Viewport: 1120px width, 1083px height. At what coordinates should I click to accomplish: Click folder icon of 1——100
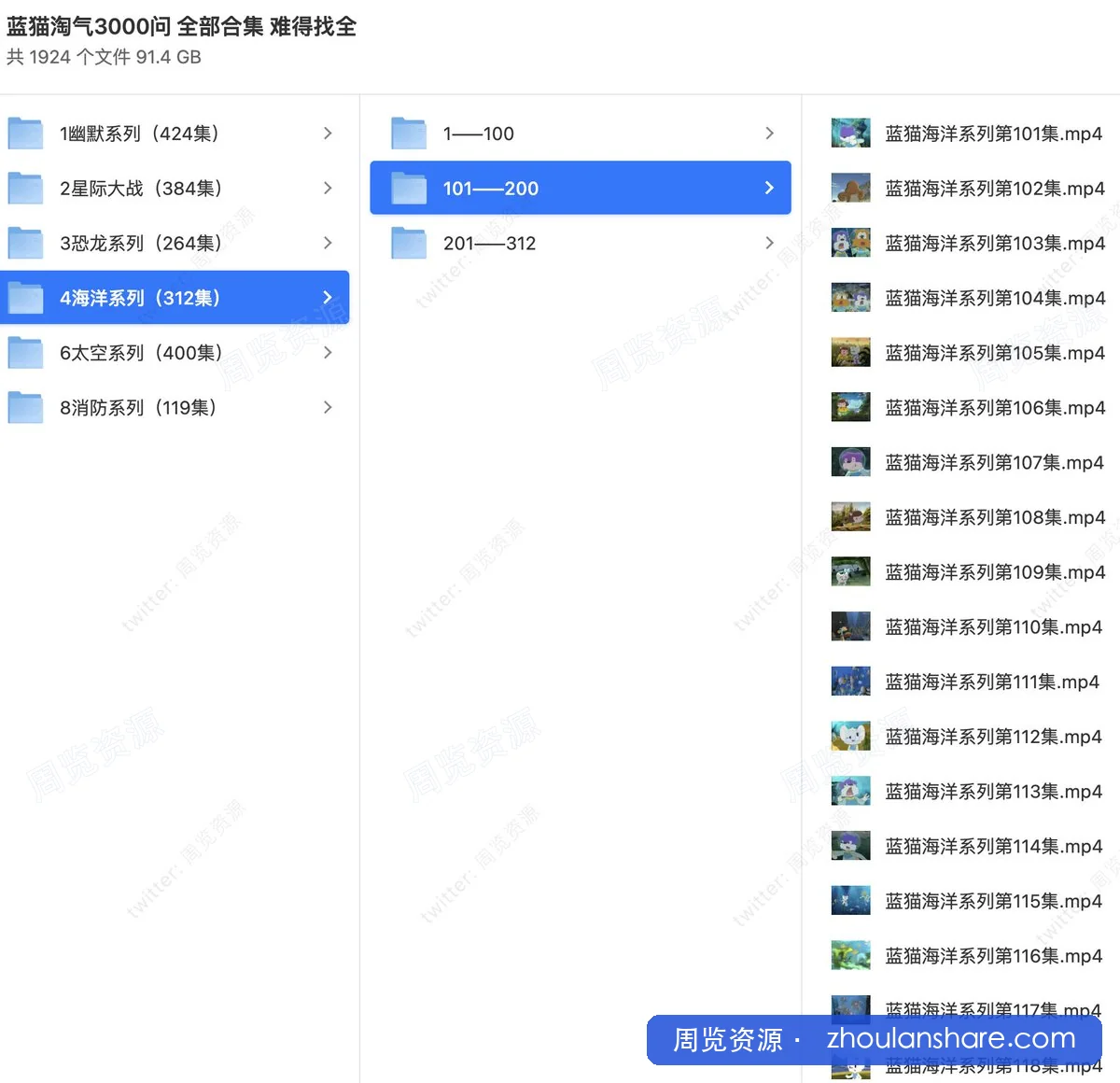[x=409, y=134]
